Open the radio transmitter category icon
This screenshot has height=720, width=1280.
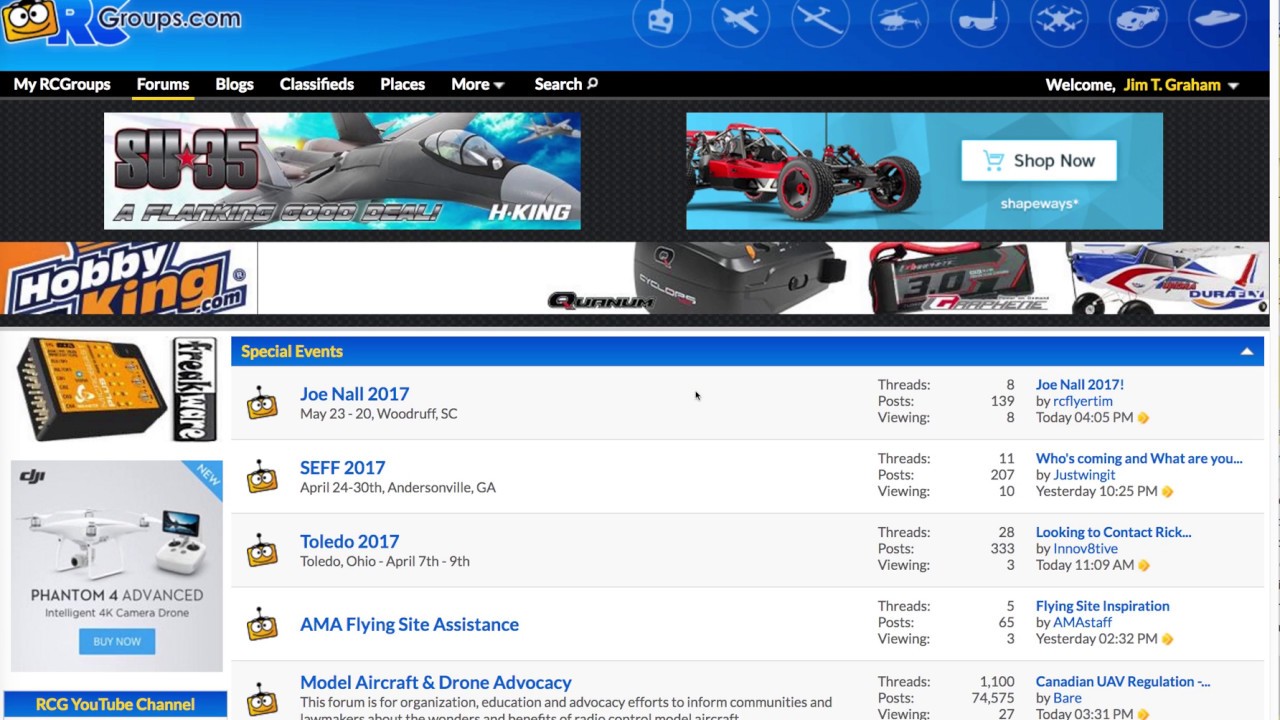[661, 21]
